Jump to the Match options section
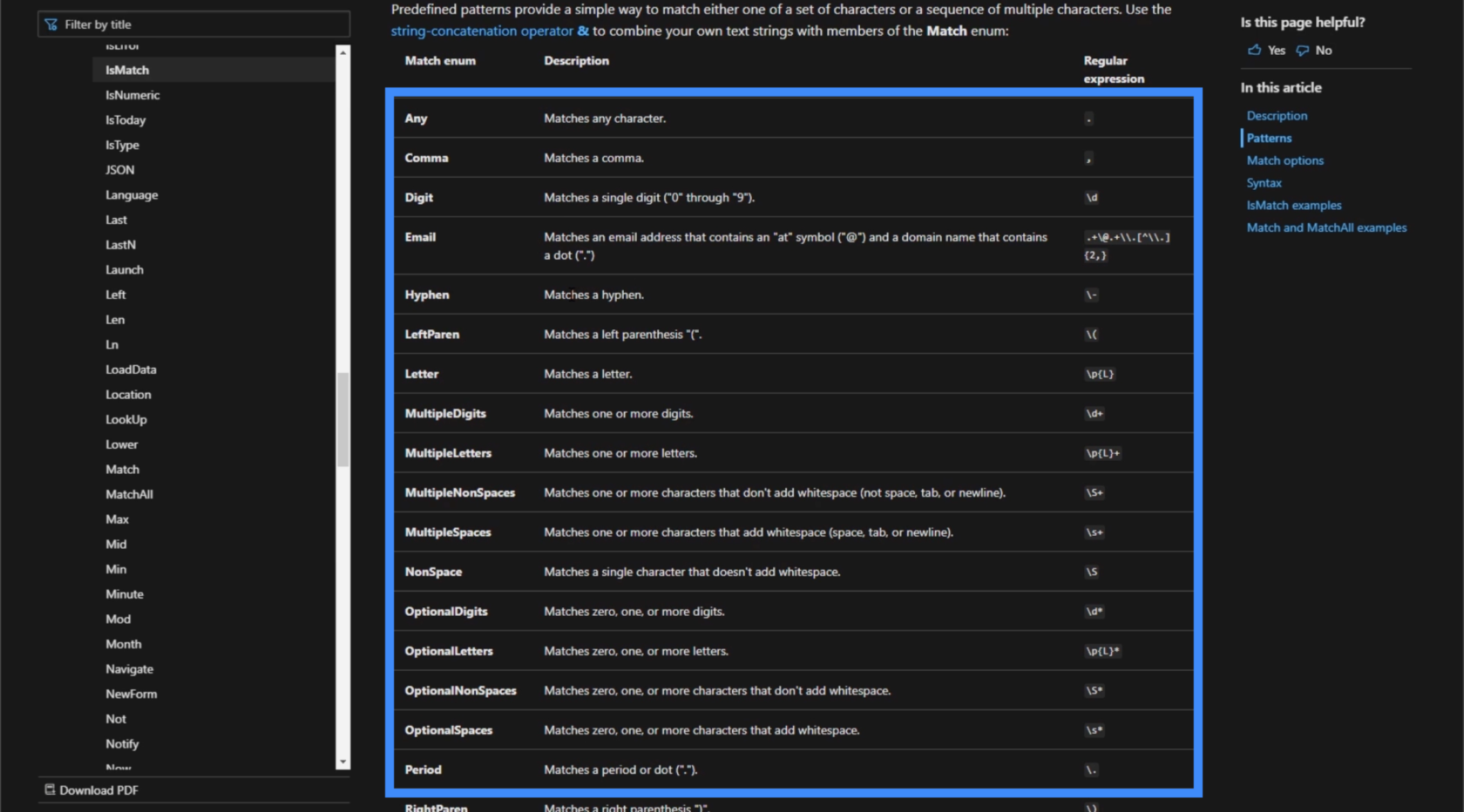This screenshot has width=1464, height=812. [1284, 160]
